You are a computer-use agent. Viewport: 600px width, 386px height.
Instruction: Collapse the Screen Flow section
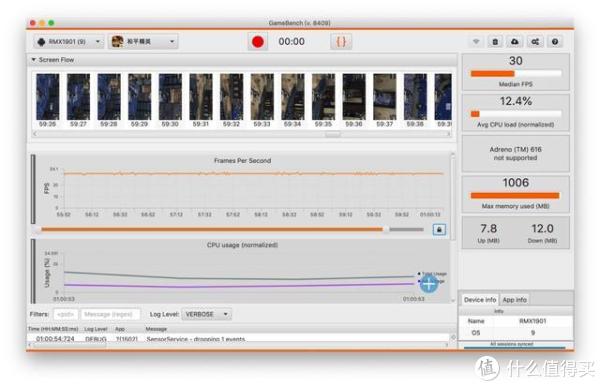34,60
